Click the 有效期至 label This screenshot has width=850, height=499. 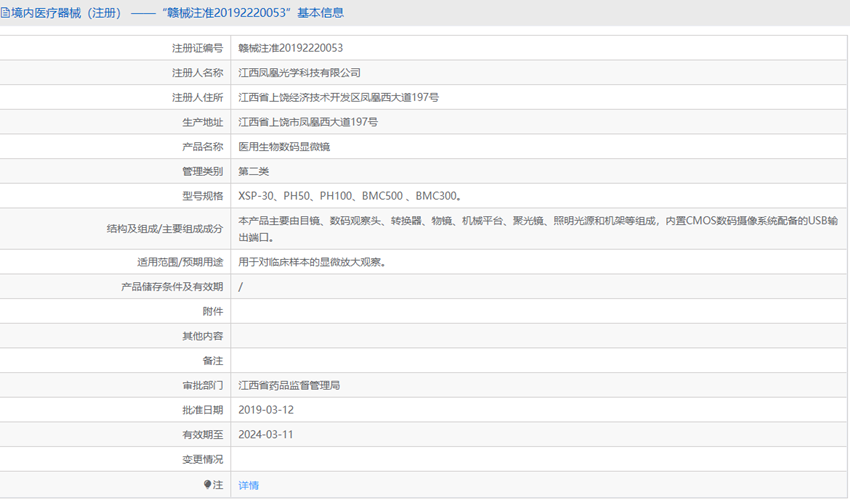coord(203,435)
